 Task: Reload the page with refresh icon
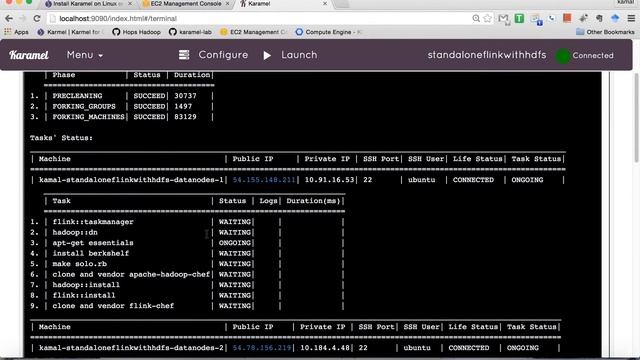[37, 18]
